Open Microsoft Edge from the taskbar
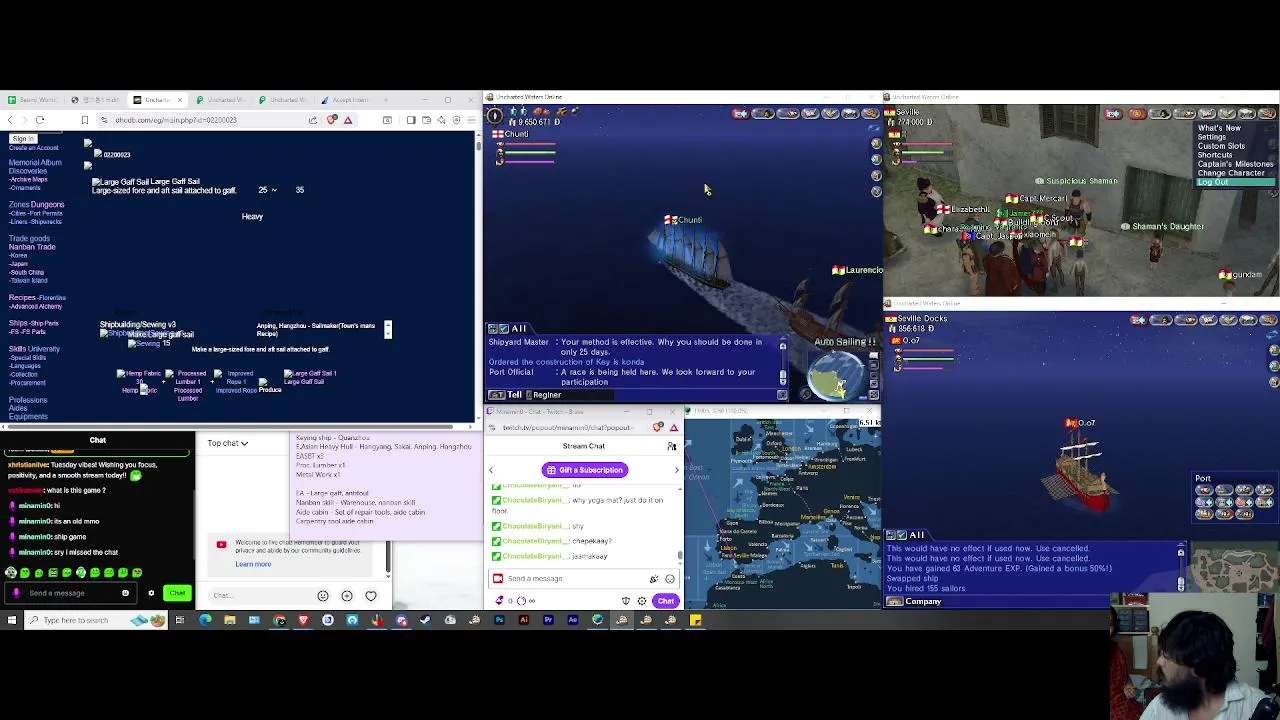The width and height of the screenshot is (1280, 720). [x=205, y=620]
